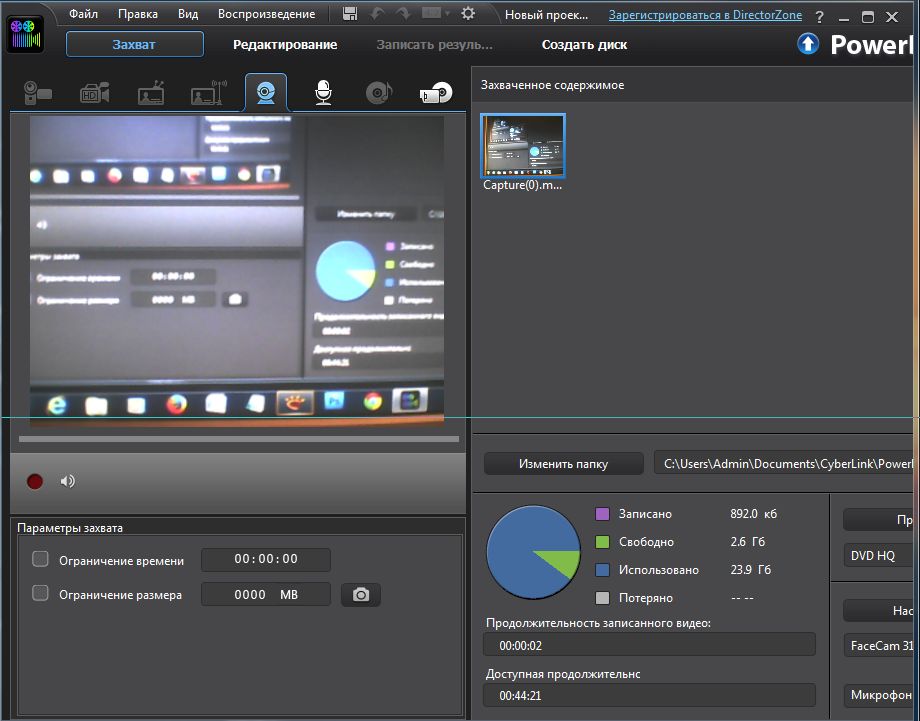Select capture from DV camcorder icon

tap(38, 94)
